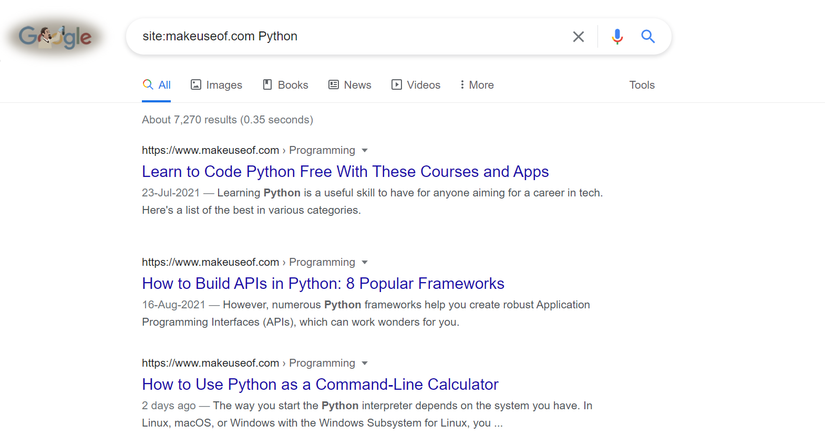This screenshot has width=825, height=448.
Task: Open 'Learn to Code Python Free' result
Action: click(345, 172)
